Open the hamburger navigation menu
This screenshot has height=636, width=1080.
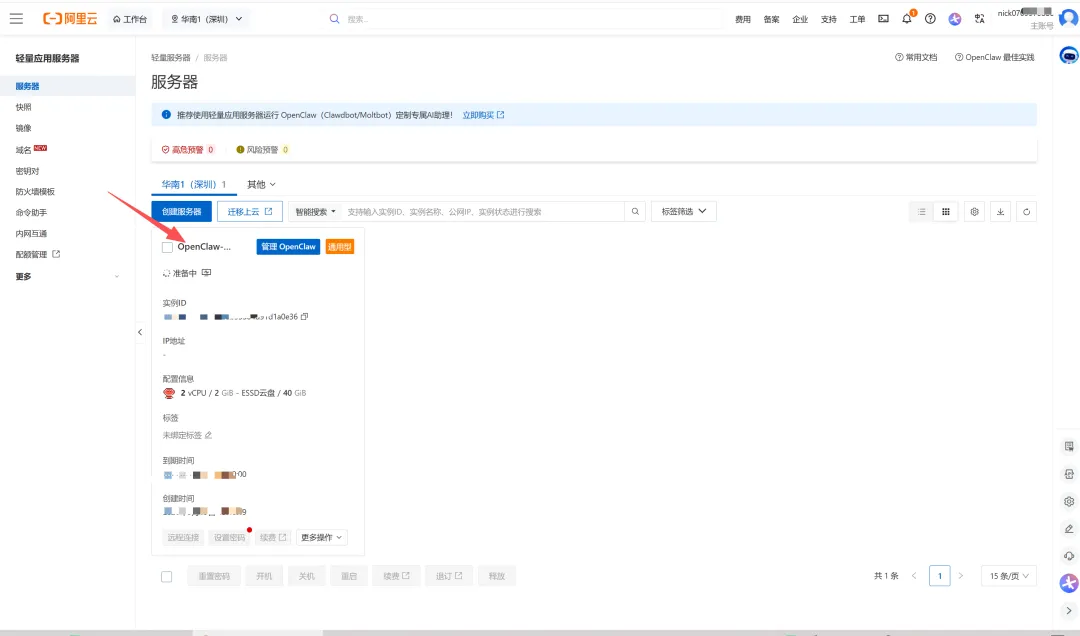[16, 19]
